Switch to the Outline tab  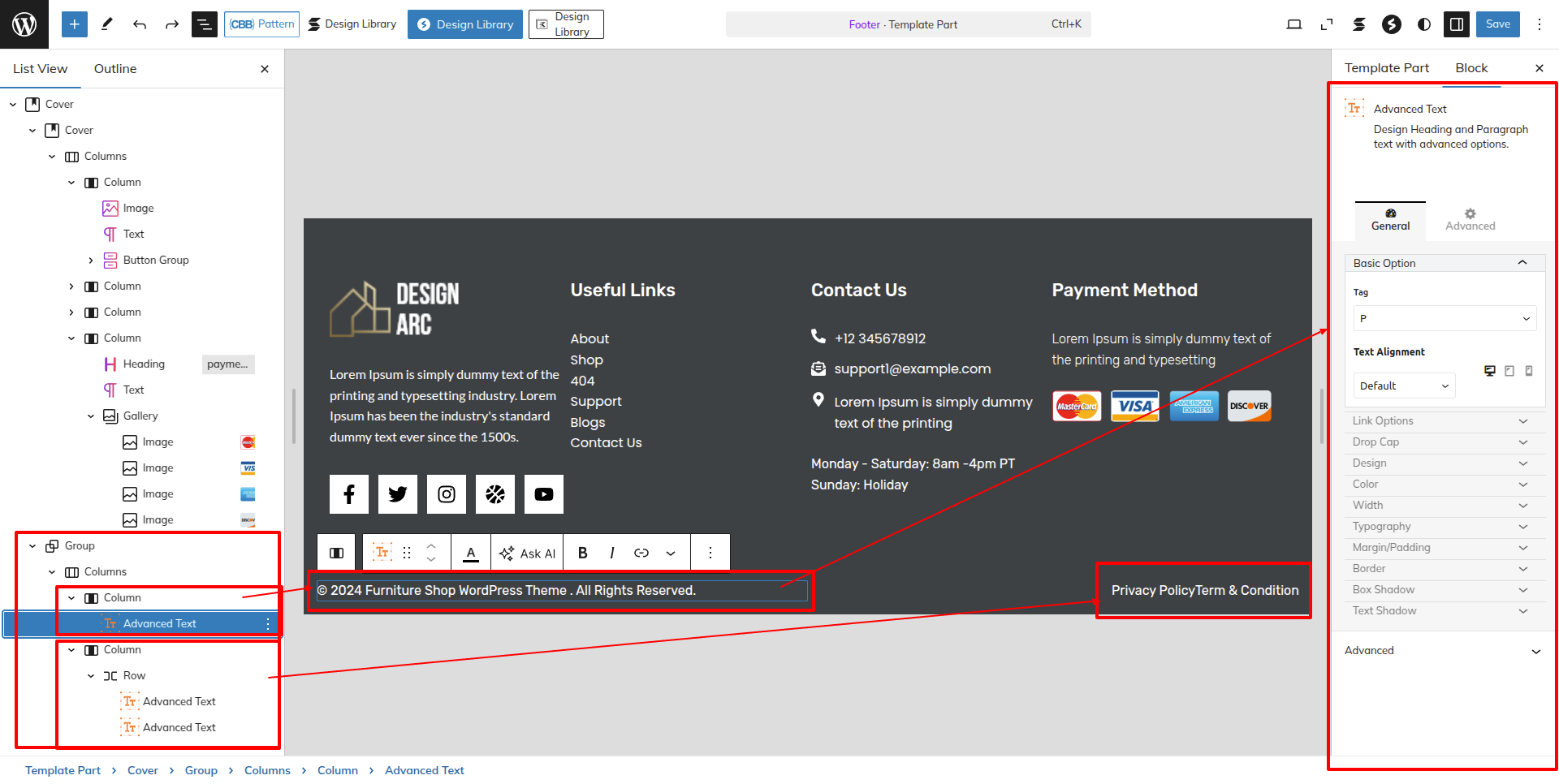tap(115, 69)
